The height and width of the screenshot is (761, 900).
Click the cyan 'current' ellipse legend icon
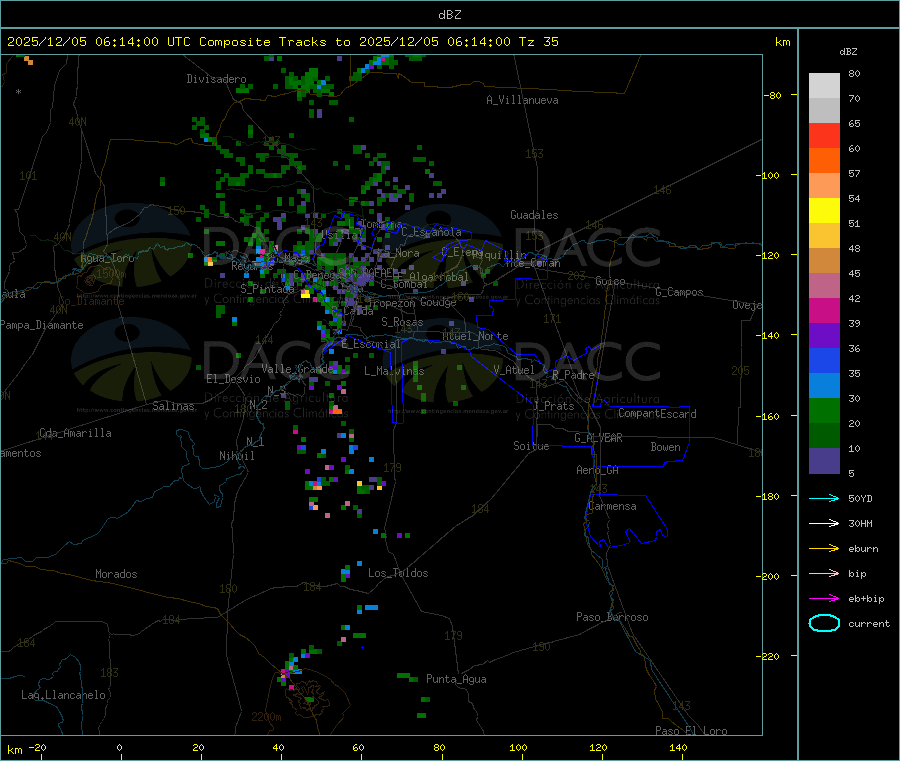point(824,623)
